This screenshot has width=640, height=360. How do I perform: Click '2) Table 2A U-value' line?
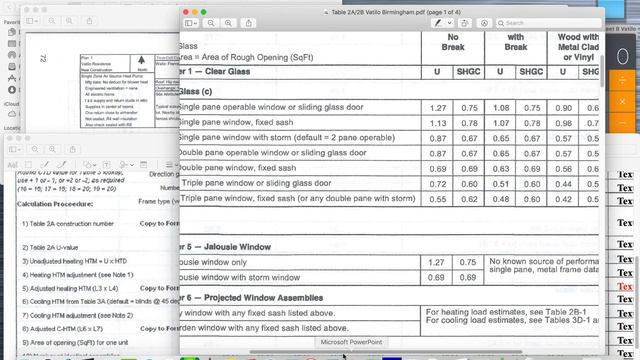pos(50,247)
